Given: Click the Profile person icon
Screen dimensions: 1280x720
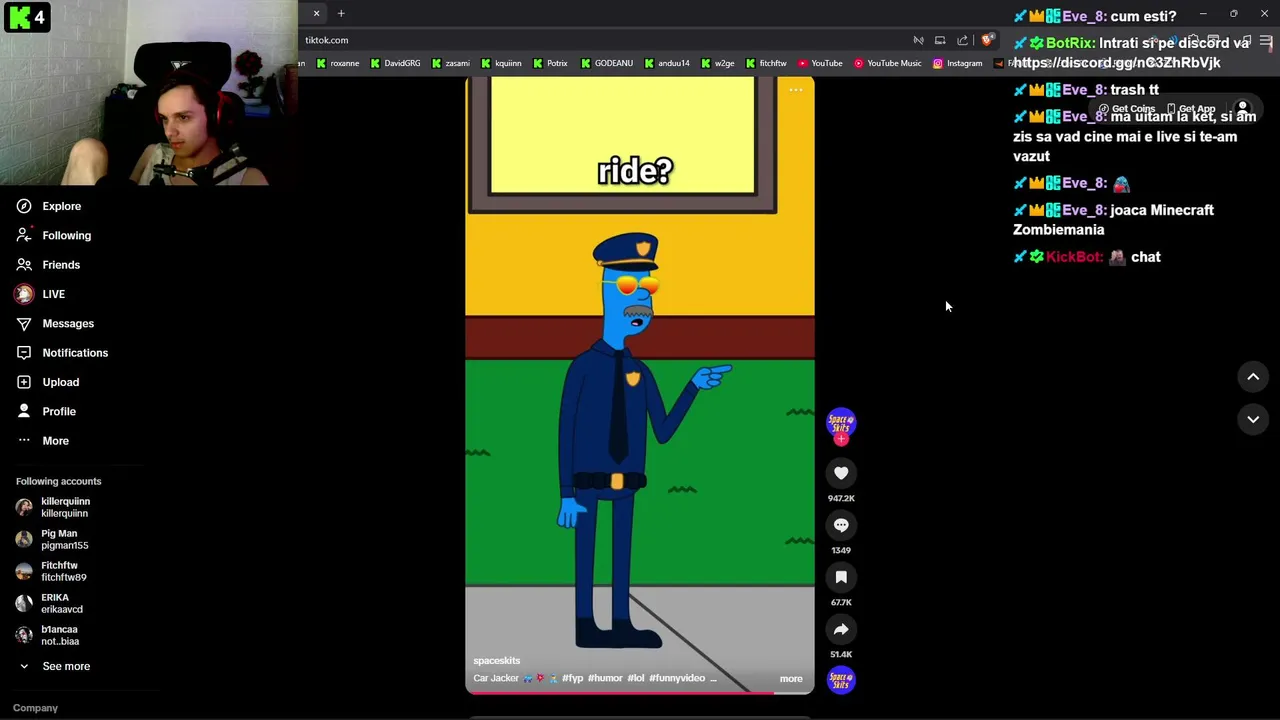Looking at the screenshot, I should [24, 411].
